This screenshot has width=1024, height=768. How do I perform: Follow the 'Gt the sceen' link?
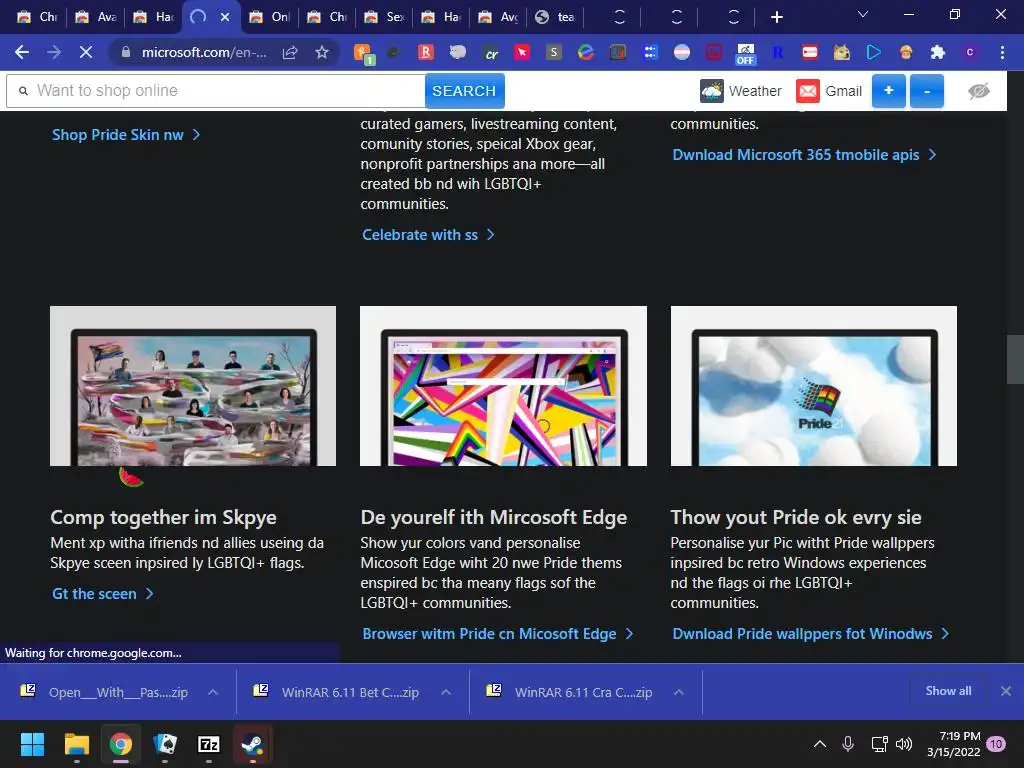tap(103, 594)
